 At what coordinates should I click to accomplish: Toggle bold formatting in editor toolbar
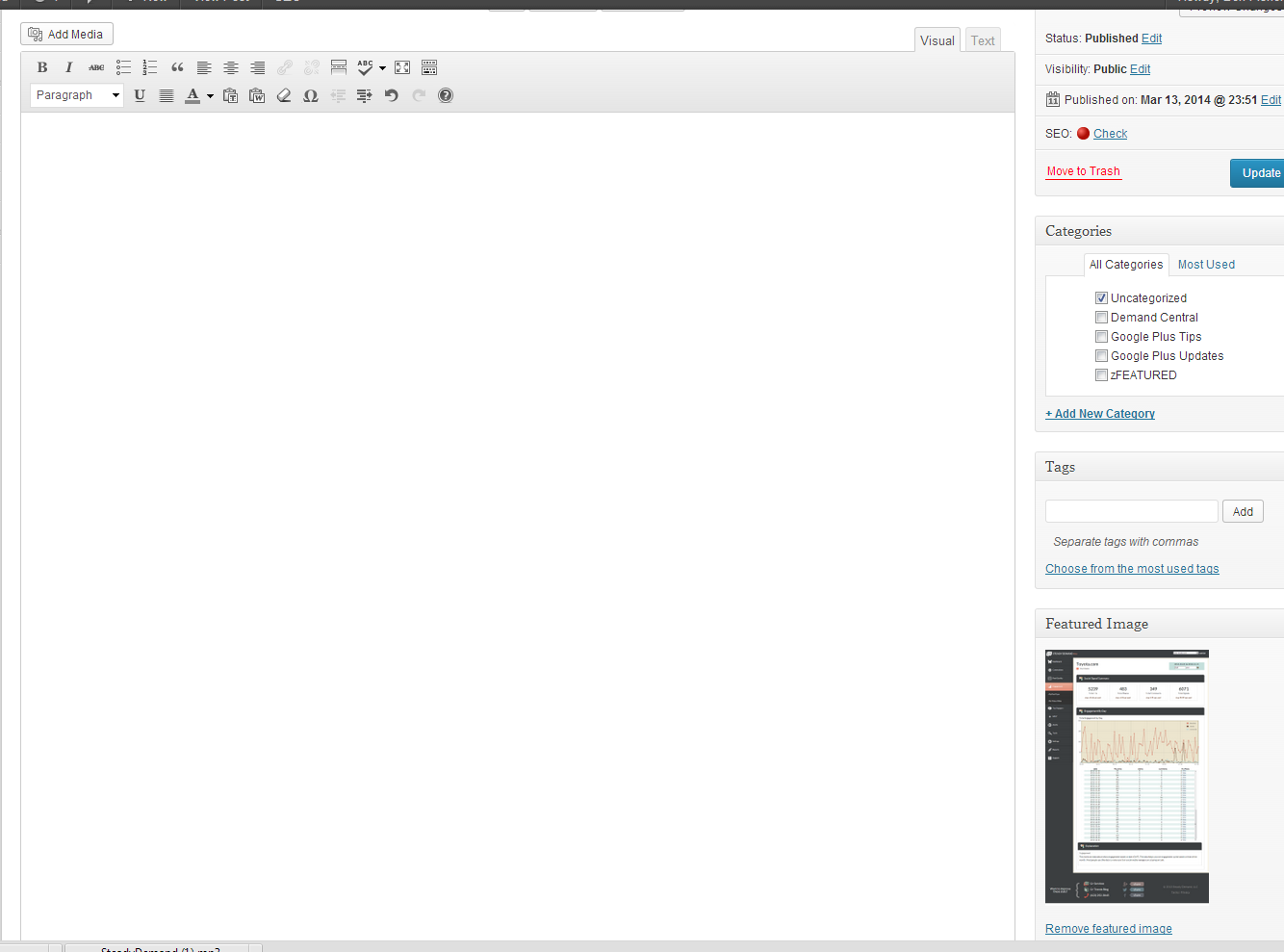click(x=42, y=67)
